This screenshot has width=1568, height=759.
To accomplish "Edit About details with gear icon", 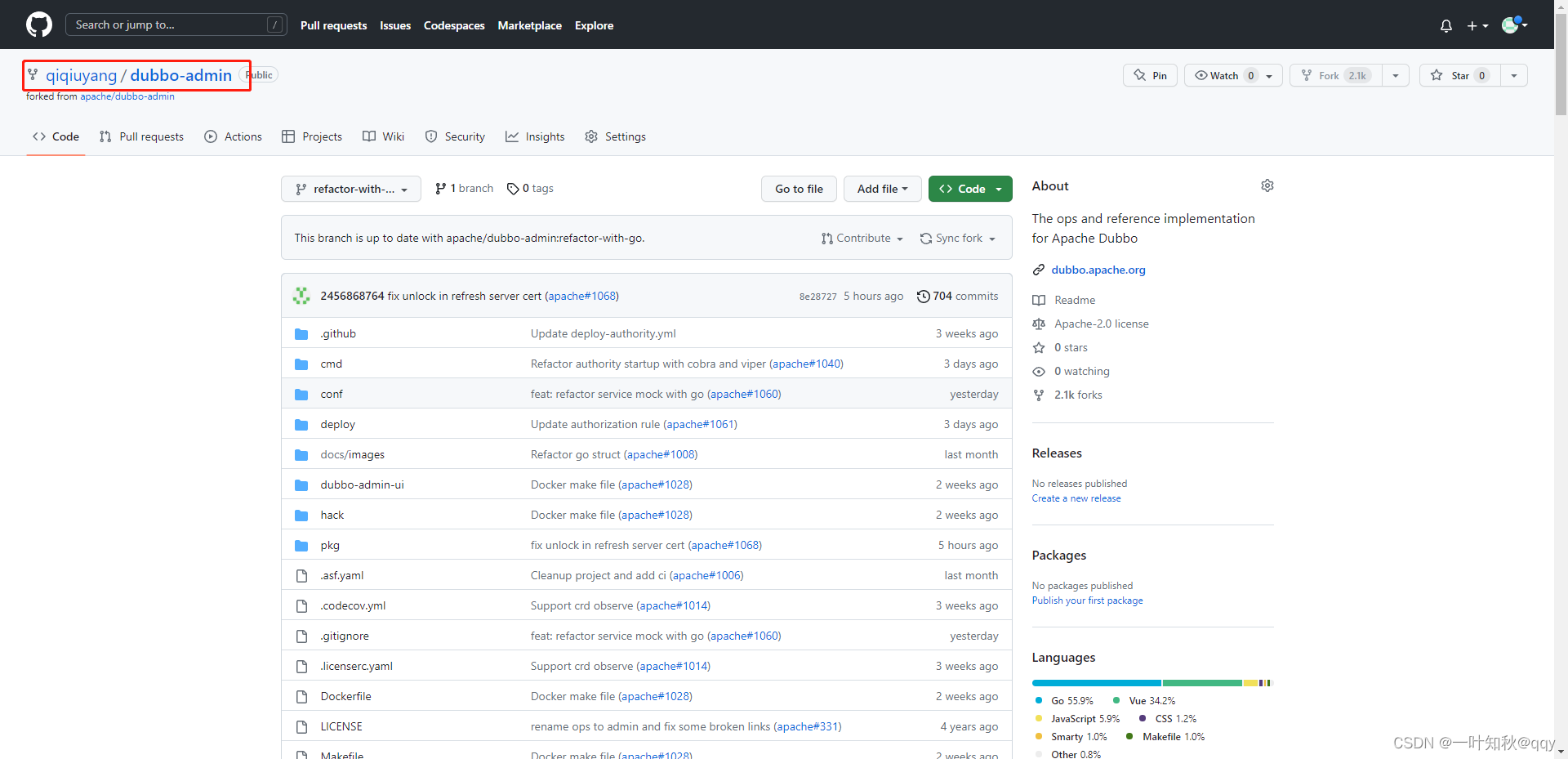I will point(1267,186).
